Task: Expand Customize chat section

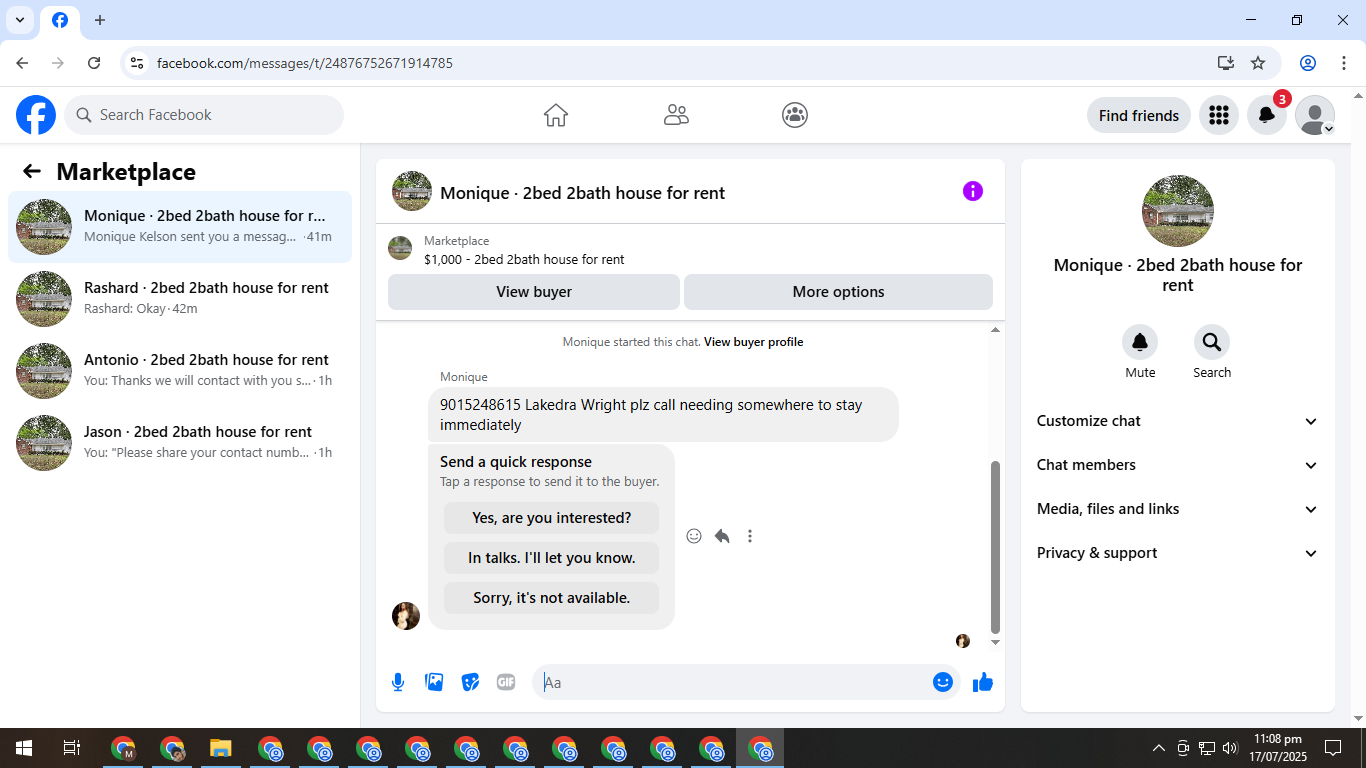Action: coord(1178,421)
